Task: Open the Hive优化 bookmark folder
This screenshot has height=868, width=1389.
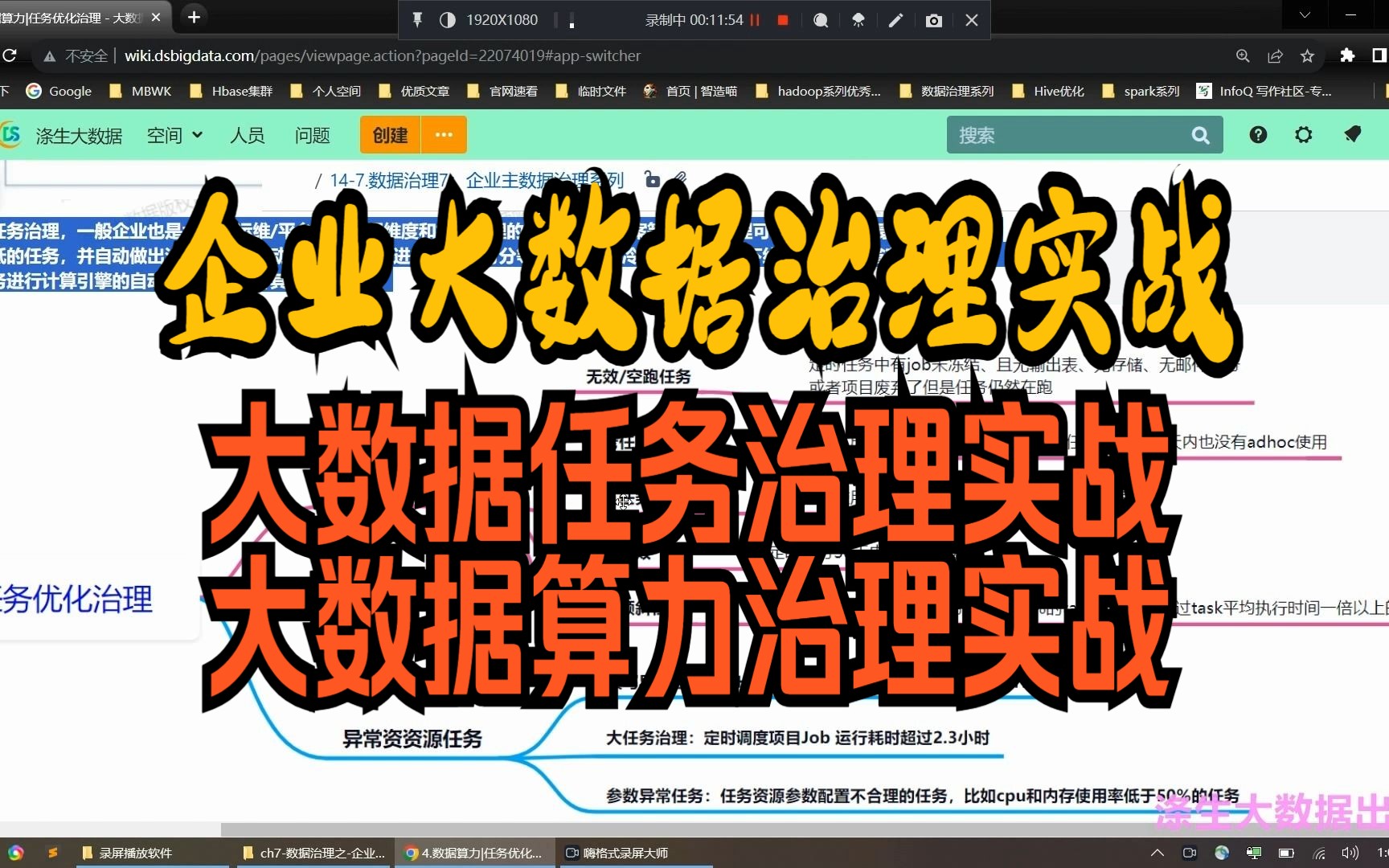Action: (1048, 91)
